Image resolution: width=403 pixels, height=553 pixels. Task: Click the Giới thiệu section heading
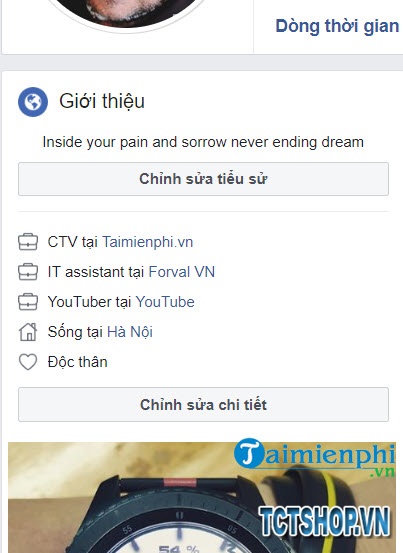[102, 101]
